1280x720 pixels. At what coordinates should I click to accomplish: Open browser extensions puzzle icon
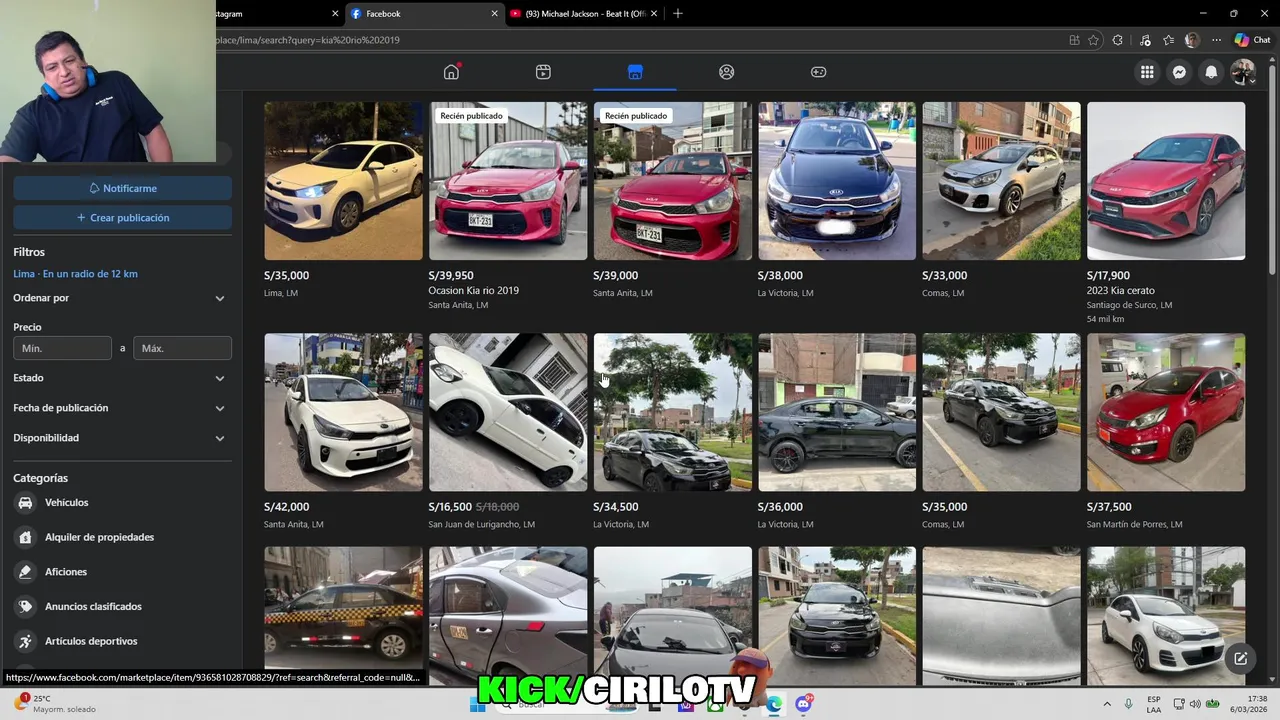pos(1117,40)
